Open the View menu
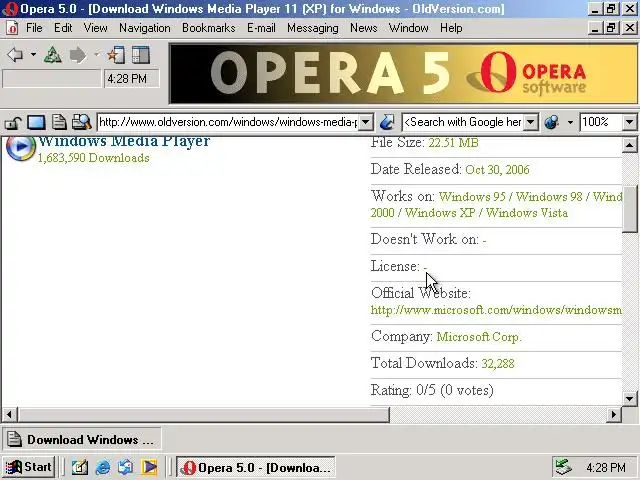 (x=96, y=28)
